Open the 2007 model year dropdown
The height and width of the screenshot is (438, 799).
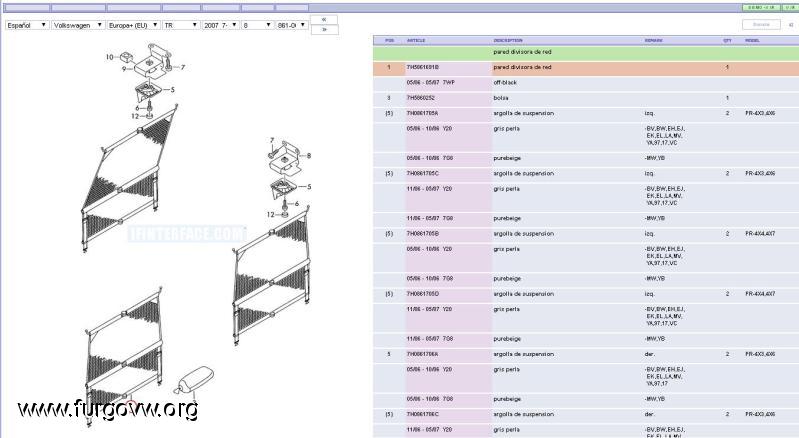pyautogui.click(x=219, y=25)
